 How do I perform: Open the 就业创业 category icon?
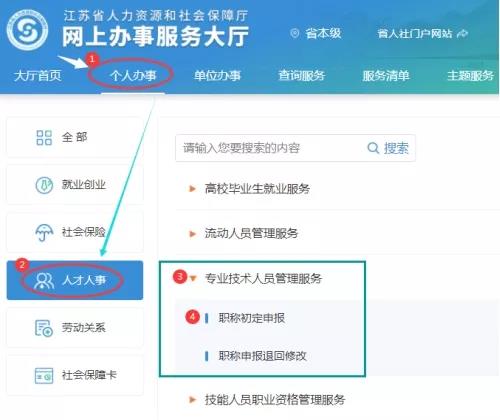(x=44, y=185)
